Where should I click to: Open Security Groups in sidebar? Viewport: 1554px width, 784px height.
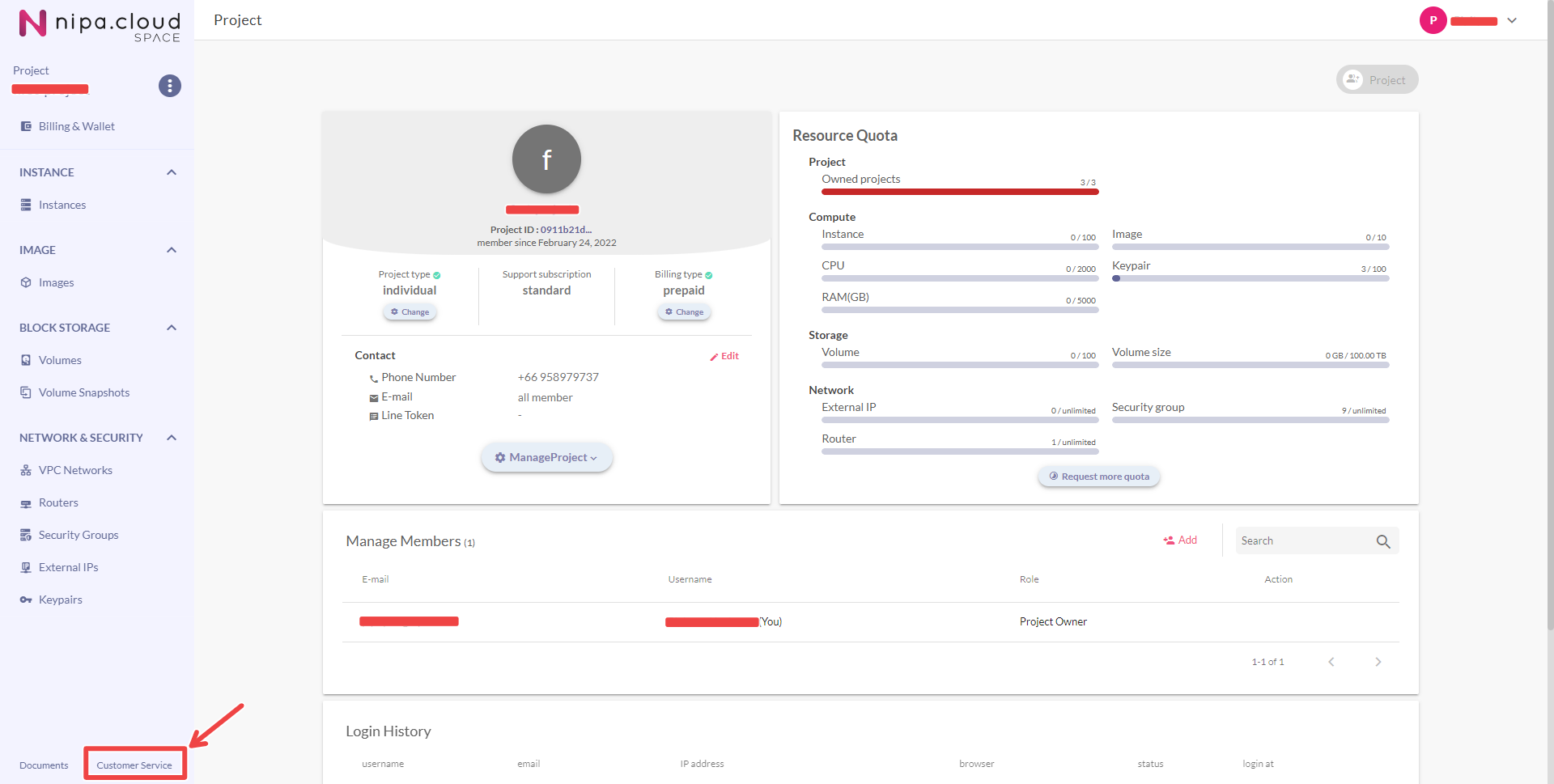78,535
